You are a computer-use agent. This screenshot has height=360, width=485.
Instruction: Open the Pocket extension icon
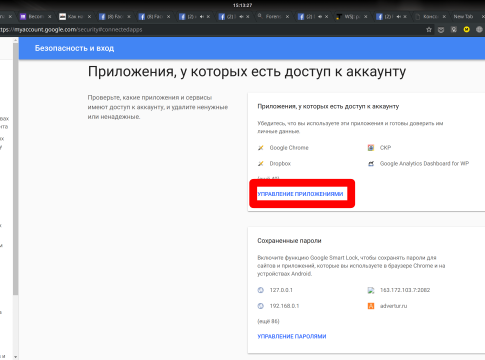click(441, 30)
